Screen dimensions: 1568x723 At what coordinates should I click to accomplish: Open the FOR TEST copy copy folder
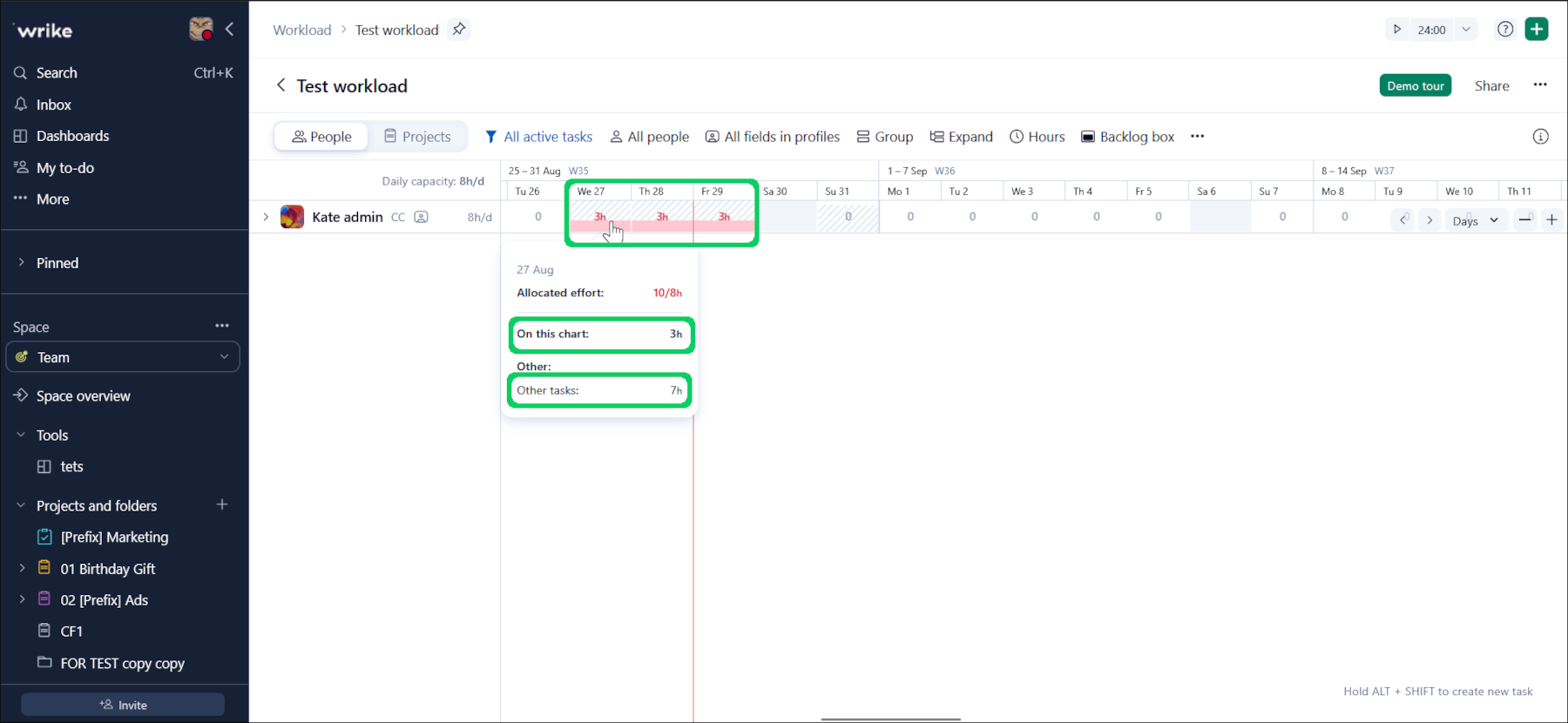coord(122,664)
